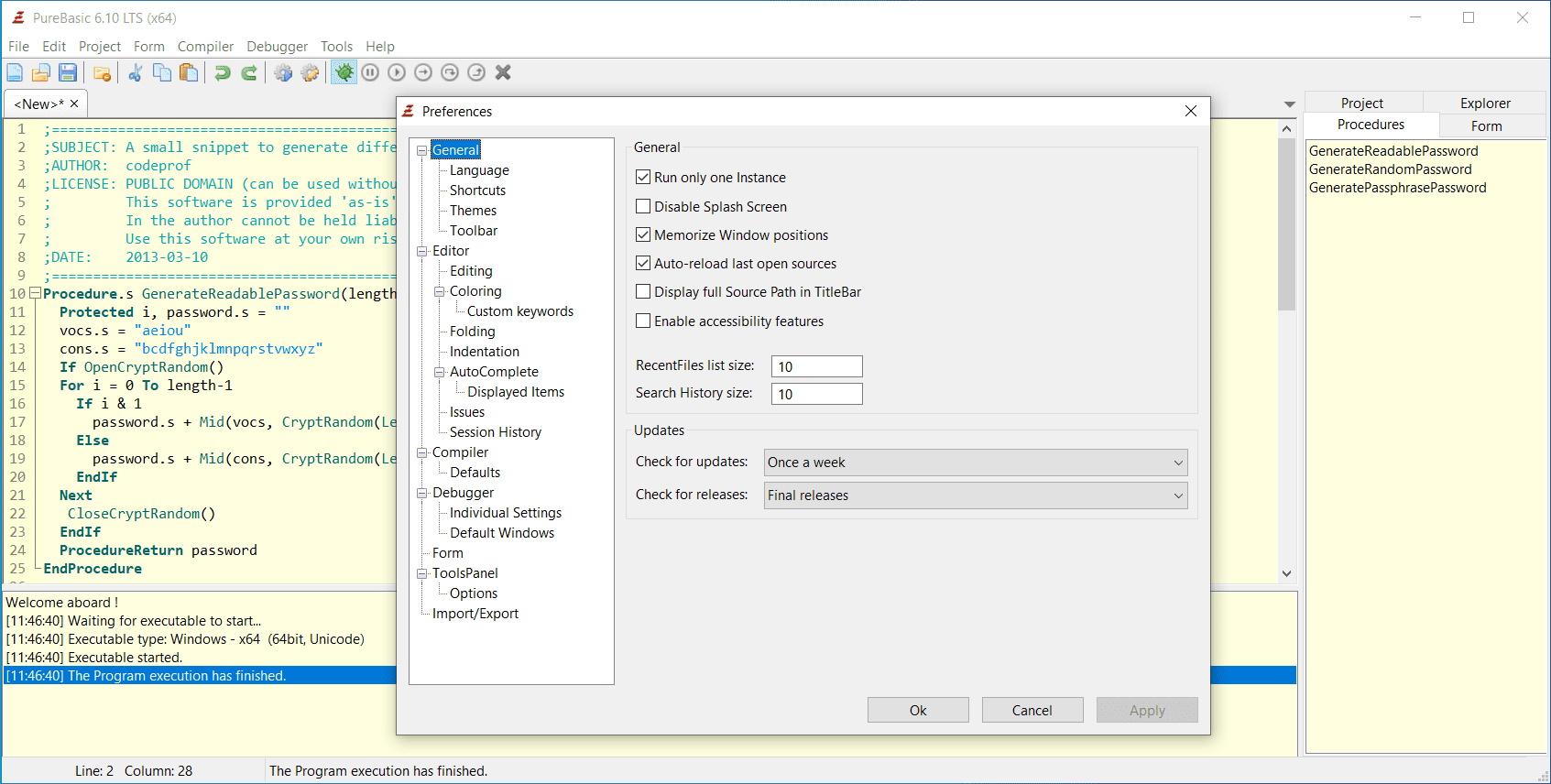Collapse the Compiler tree node
Viewport: 1551px width, 784px height.
click(x=422, y=452)
